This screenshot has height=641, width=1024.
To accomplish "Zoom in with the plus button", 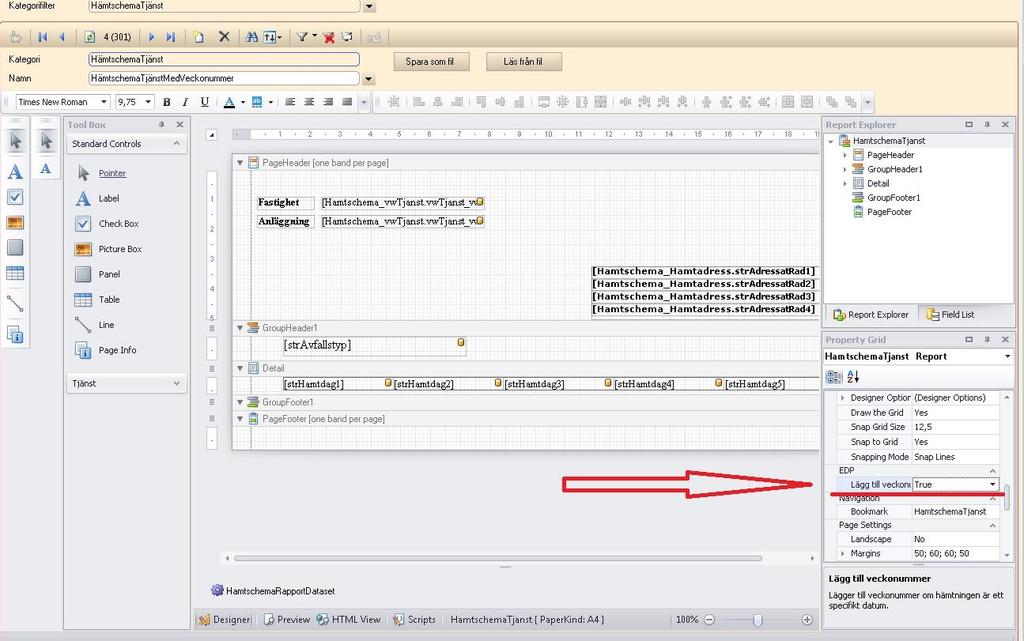I will pyautogui.click(x=807, y=619).
